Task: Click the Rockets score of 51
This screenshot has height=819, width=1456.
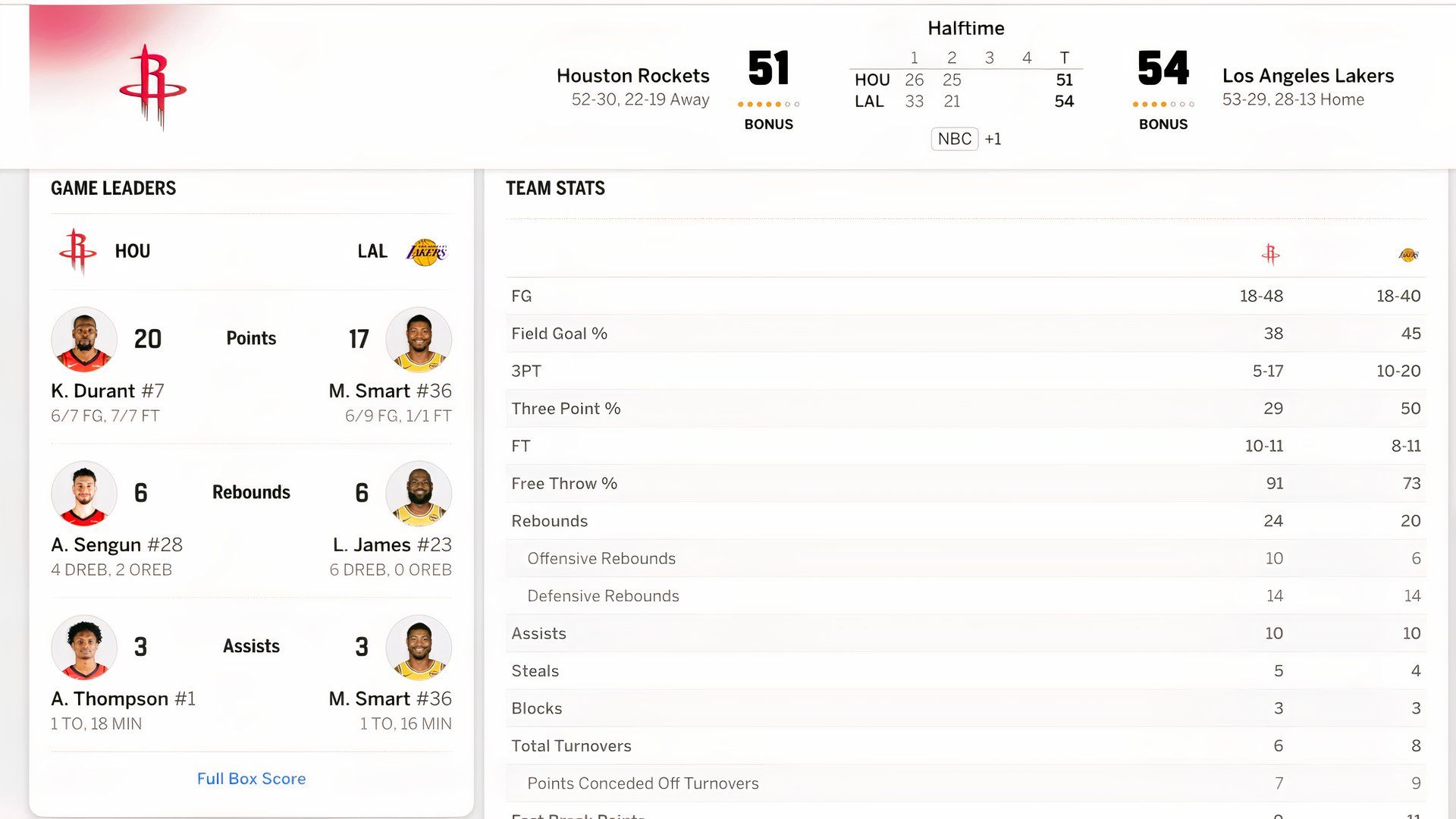Action: 768,67
